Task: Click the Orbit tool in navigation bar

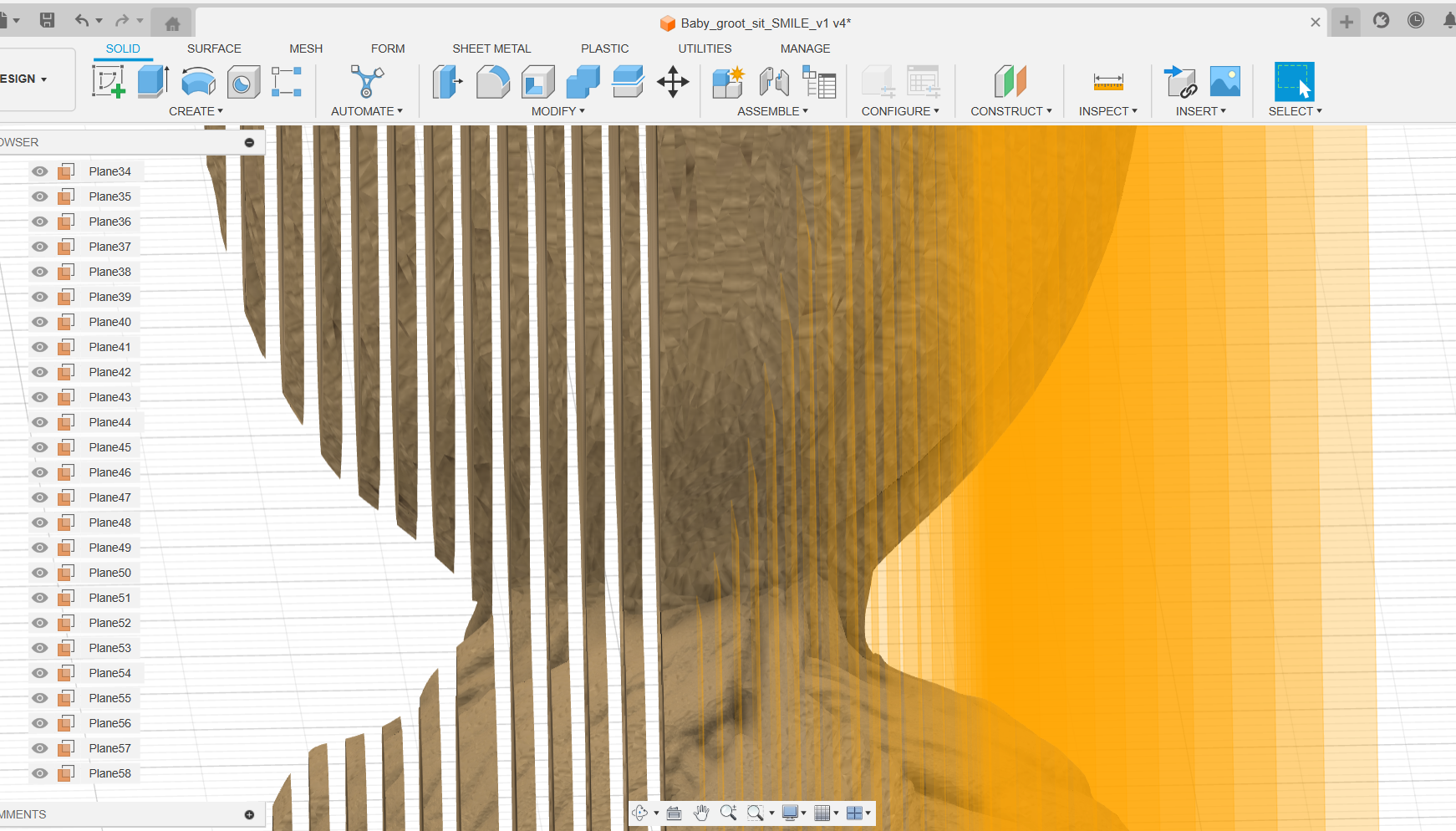Action: (640, 813)
